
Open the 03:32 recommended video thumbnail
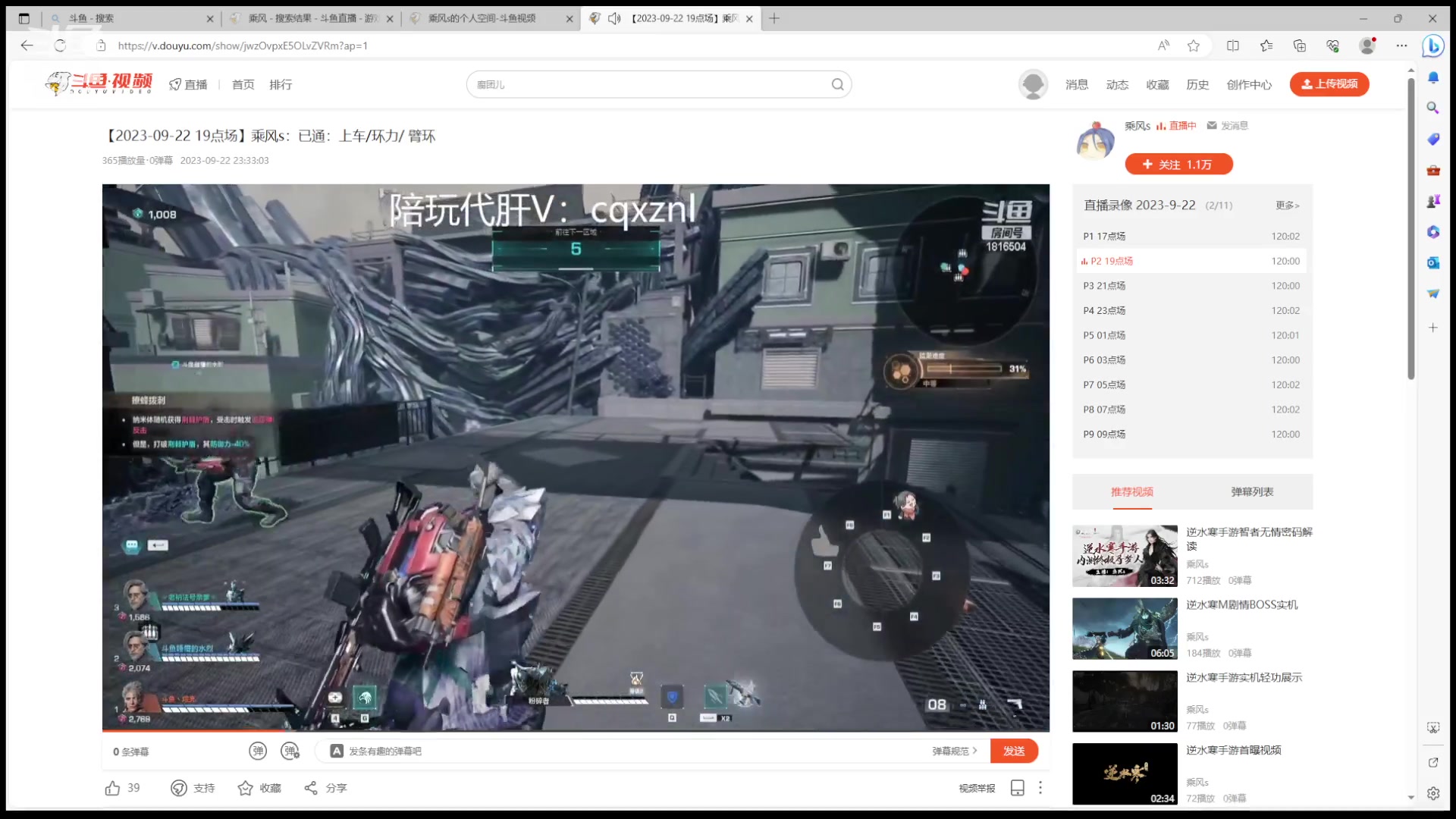pos(1125,556)
